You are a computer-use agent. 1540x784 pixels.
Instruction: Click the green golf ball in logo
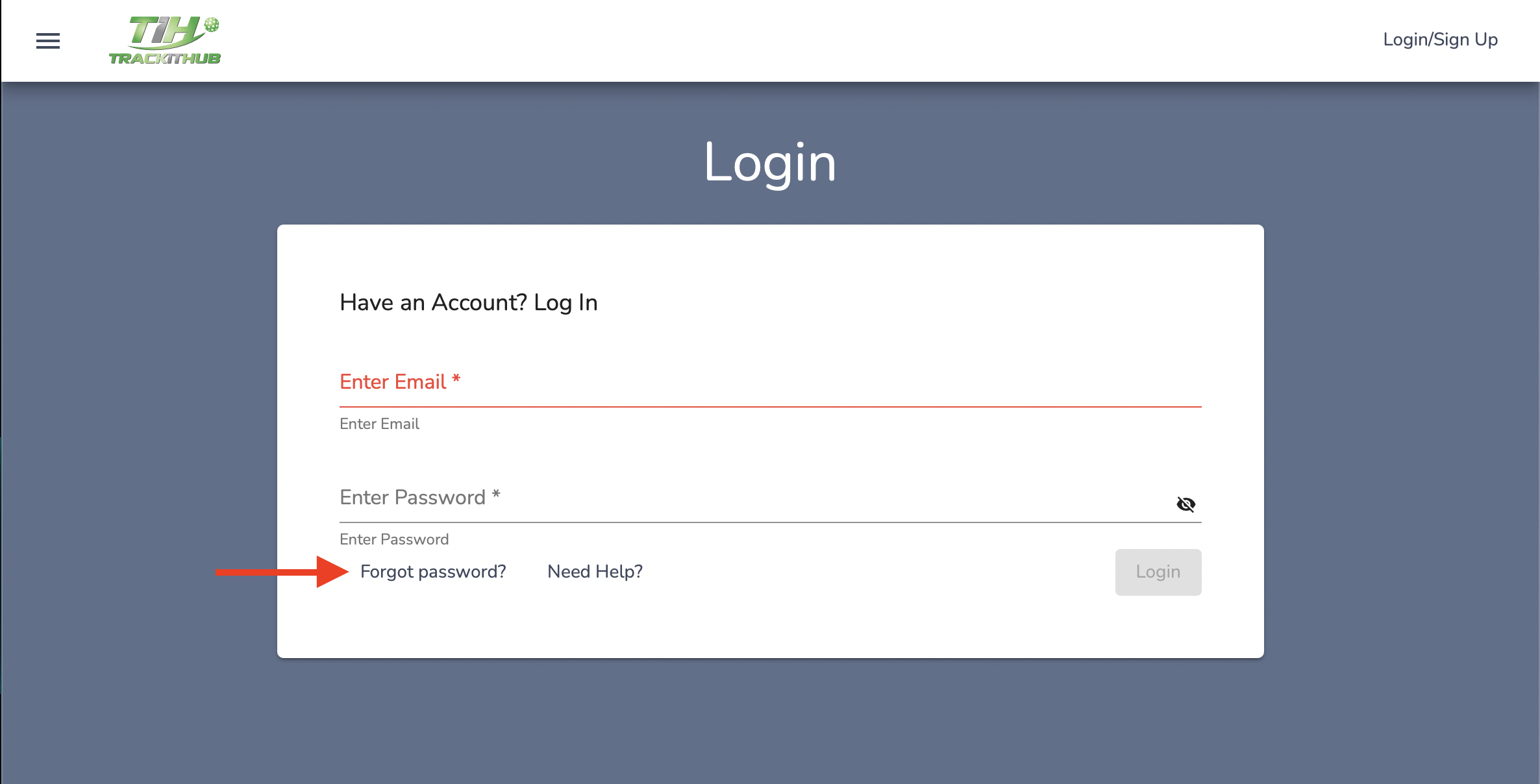212,25
